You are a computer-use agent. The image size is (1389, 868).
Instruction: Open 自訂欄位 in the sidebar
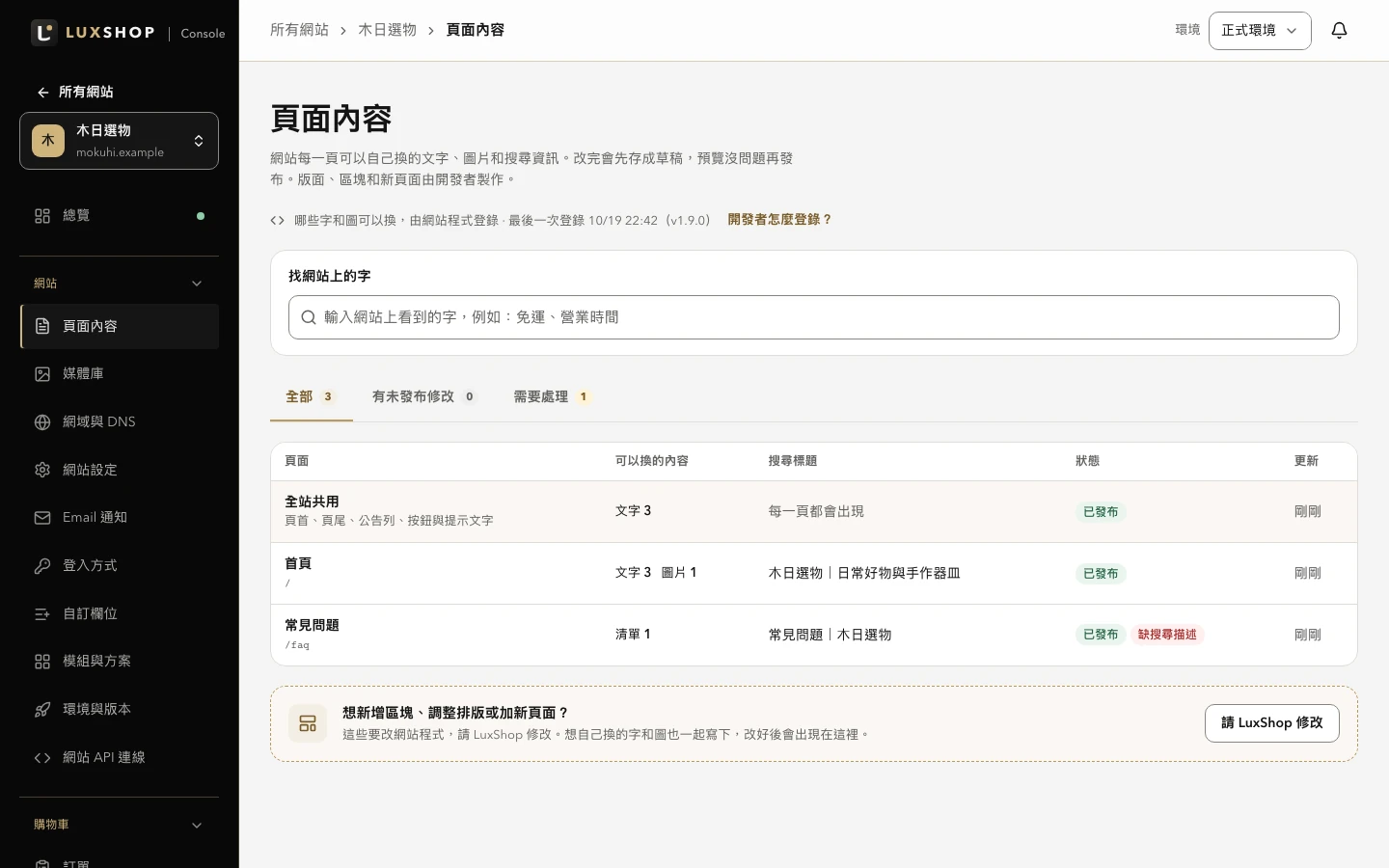click(x=119, y=613)
